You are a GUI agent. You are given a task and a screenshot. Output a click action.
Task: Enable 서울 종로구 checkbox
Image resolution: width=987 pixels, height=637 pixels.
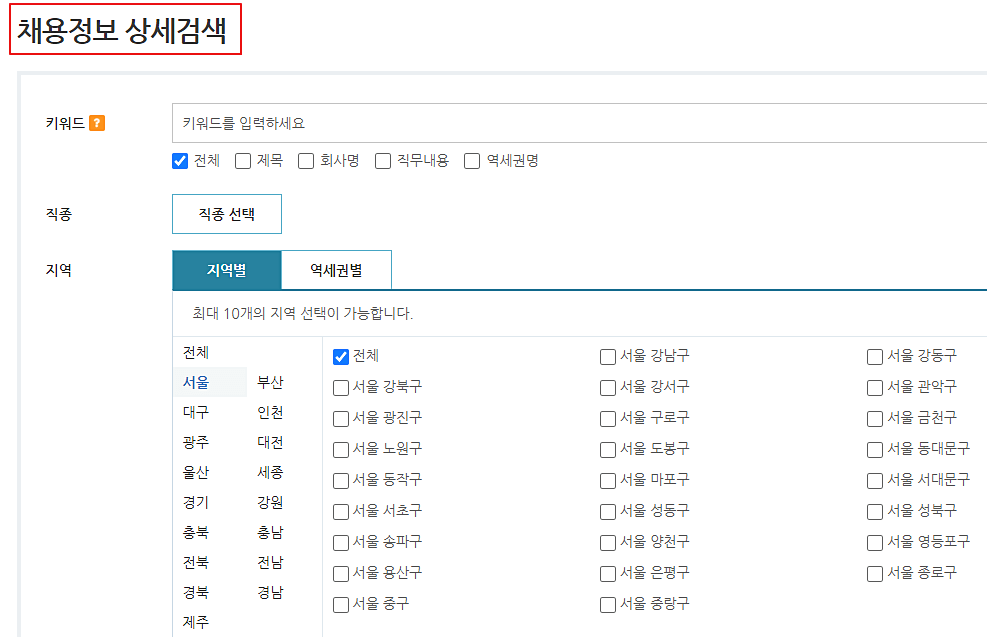click(874, 573)
